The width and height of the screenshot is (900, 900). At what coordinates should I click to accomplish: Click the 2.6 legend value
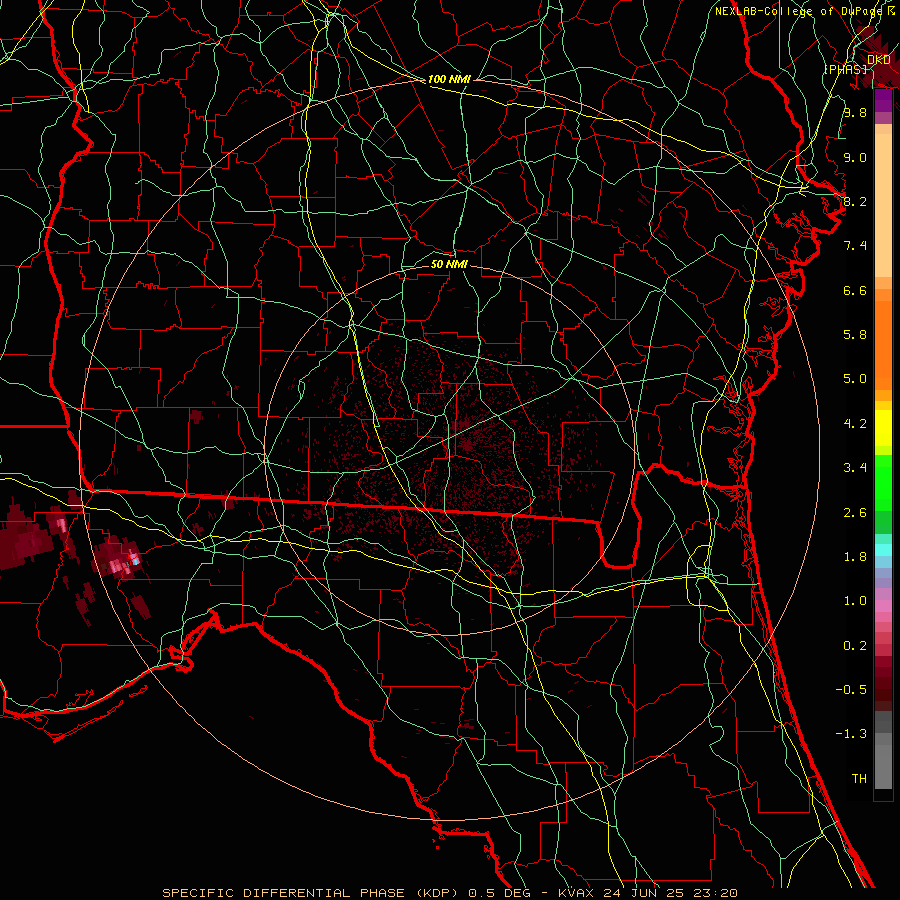click(x=855, y=513)
